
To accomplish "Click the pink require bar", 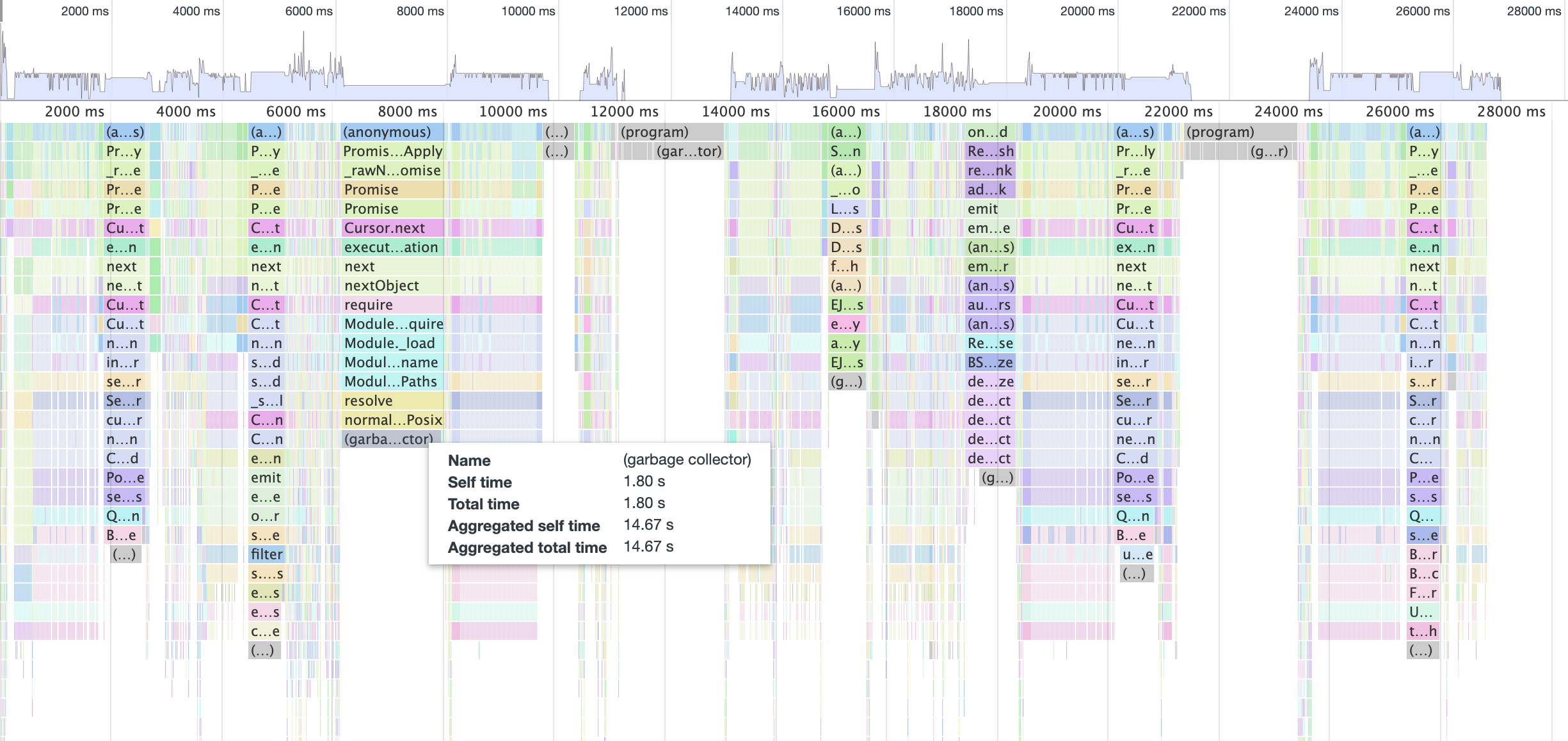I will [x=392, y=305].
